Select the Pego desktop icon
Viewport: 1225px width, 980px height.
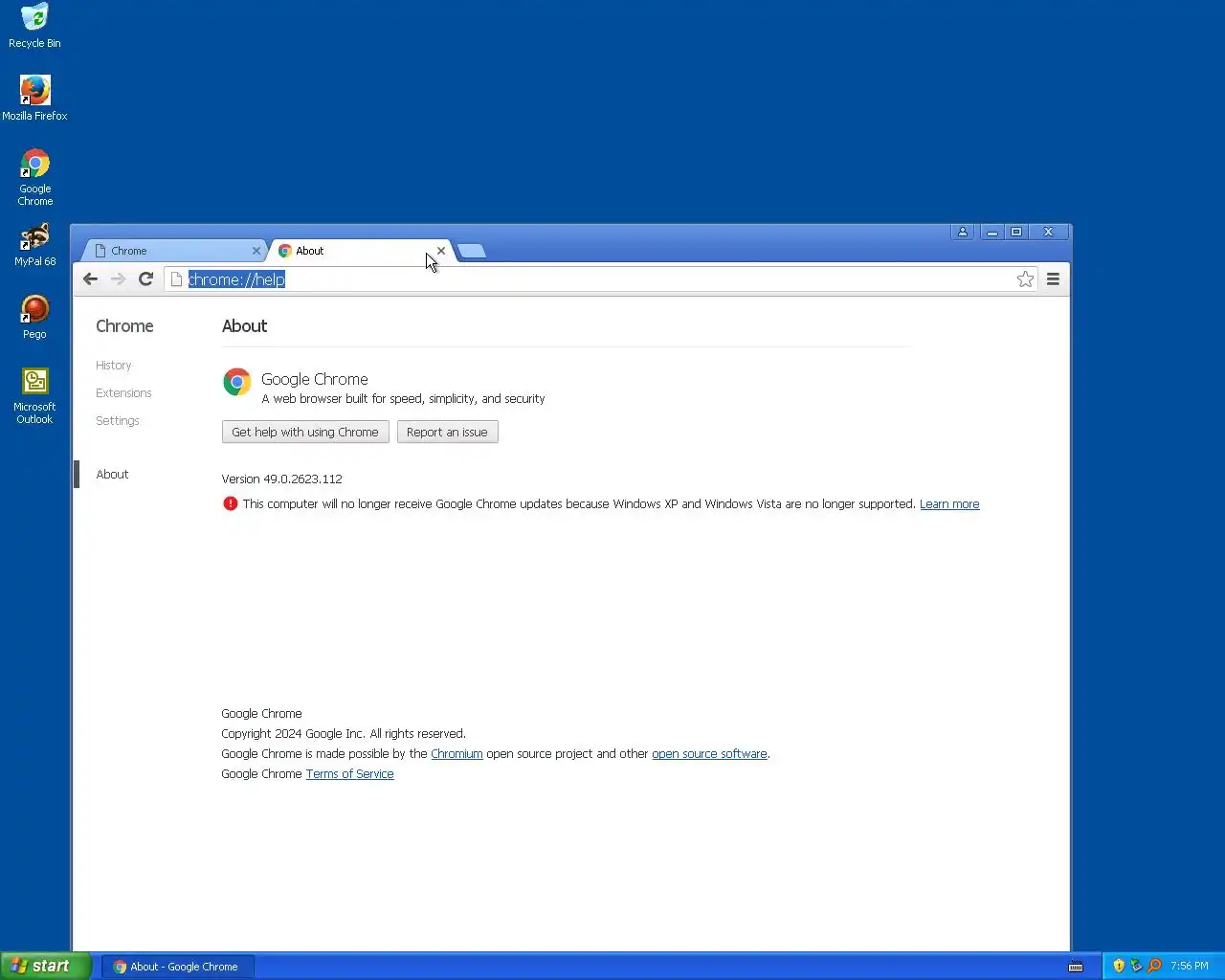pyautogui.click(x=34, y=317)
